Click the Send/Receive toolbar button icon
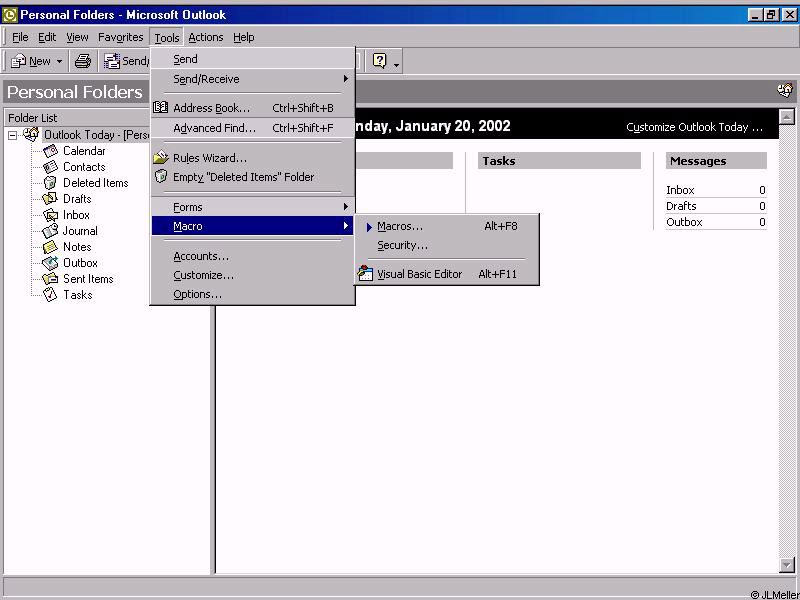Image resolution: width=800 pixels, height=600 pixels. tap(112, 61)
